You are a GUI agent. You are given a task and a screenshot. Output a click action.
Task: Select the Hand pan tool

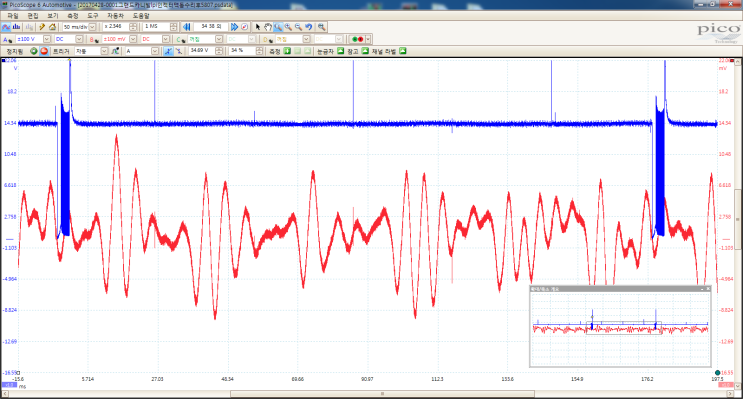pyautogui.click(x=268, y=27)
